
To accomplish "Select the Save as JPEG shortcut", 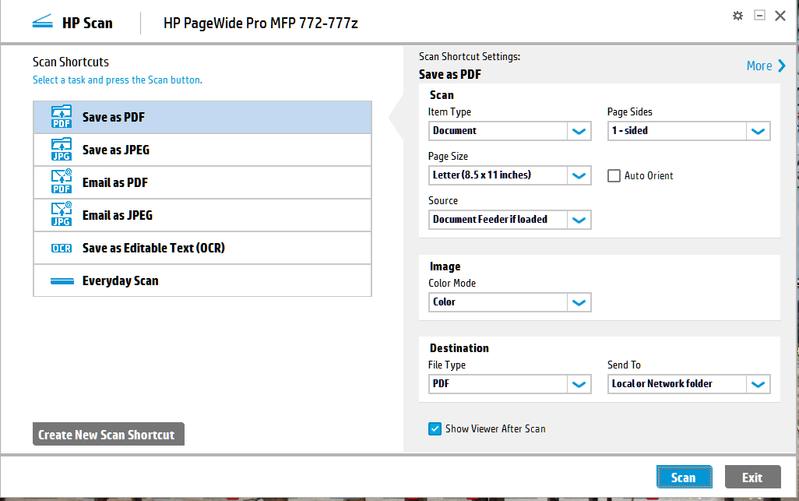I will tap(202, 150).
